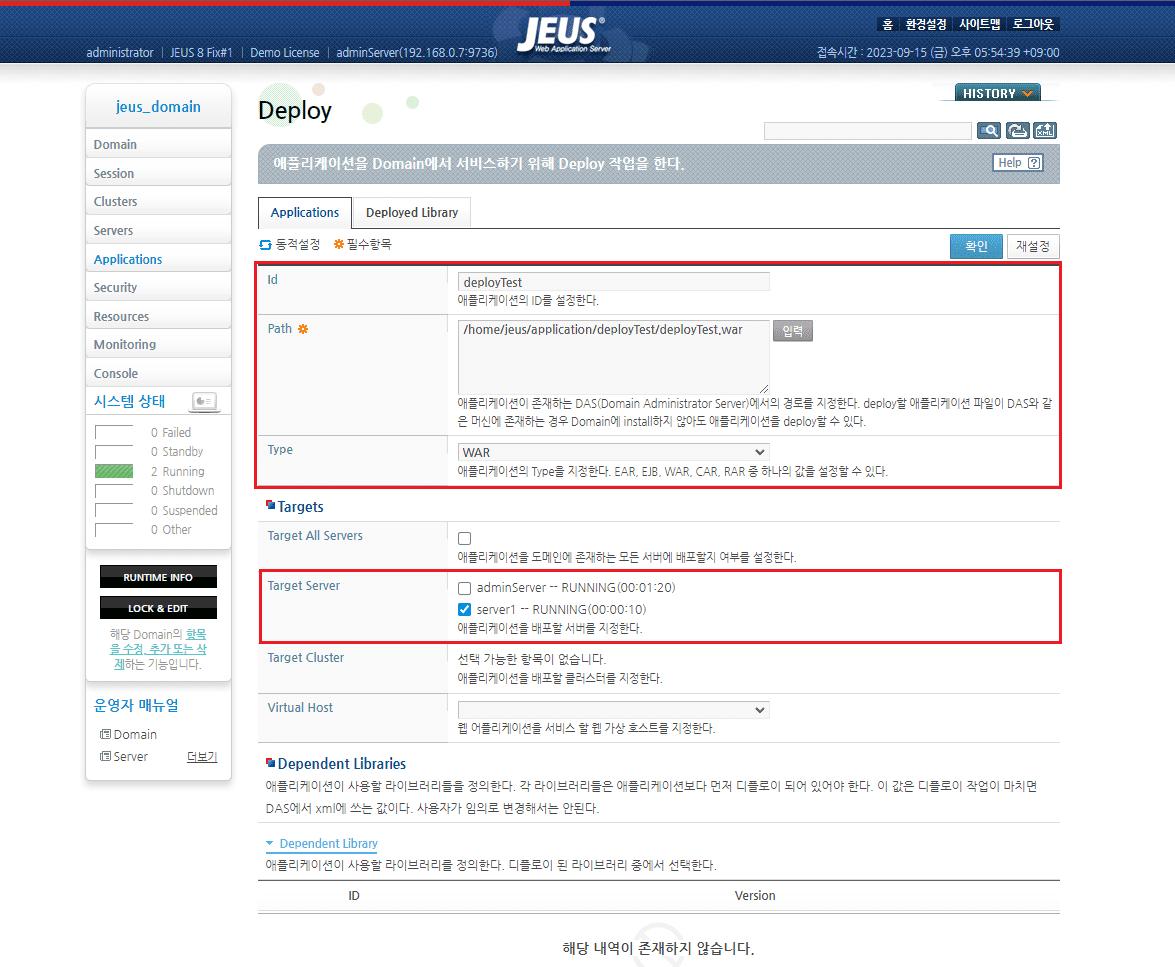
Task: Click the JEUS logo
Action: [x=564, y=34]
